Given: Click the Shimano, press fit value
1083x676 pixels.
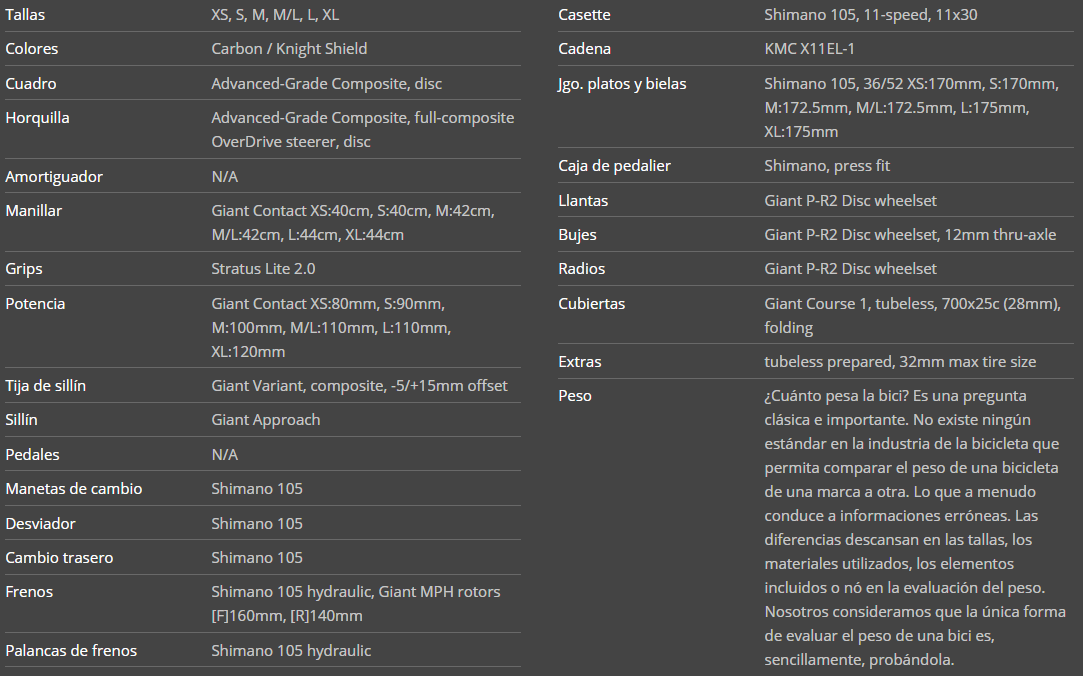Looking at the screenshot, I should (x=827, y=166).
